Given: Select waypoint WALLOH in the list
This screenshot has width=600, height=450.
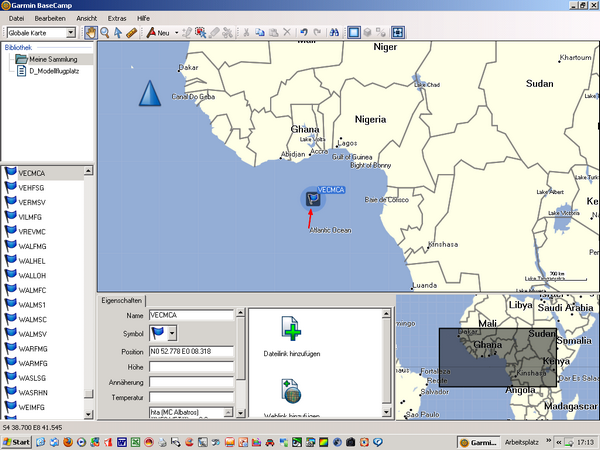Looking at the screenshot, I should [43, 276].
